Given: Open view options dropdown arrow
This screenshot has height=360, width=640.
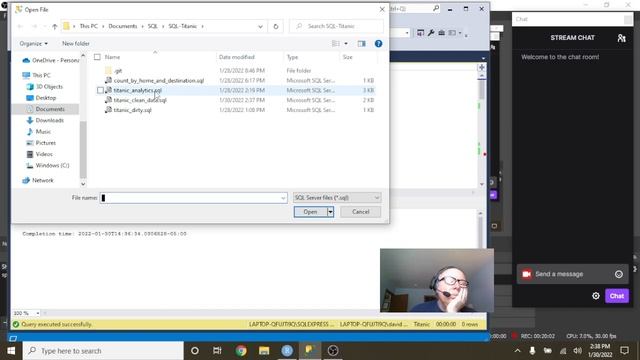Looking at the screenshot, I should (x=346, y=43).
